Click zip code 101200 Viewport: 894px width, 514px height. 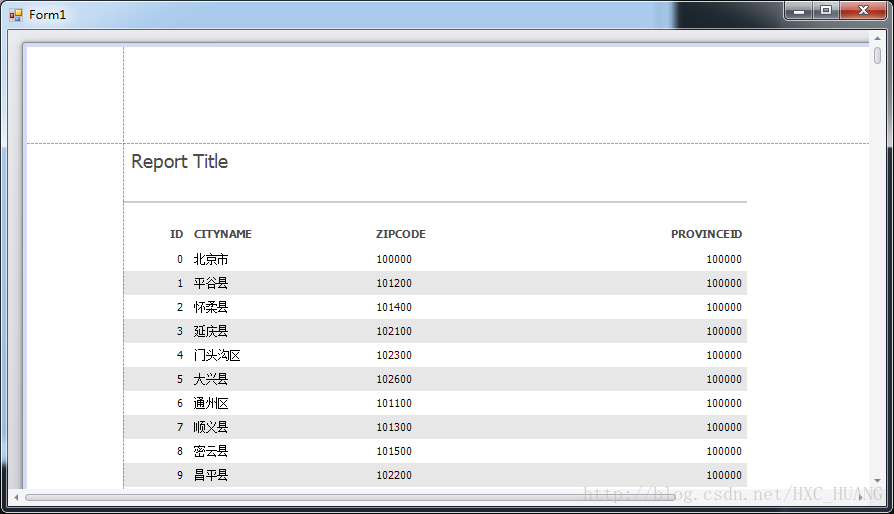[x=394, y=283]
